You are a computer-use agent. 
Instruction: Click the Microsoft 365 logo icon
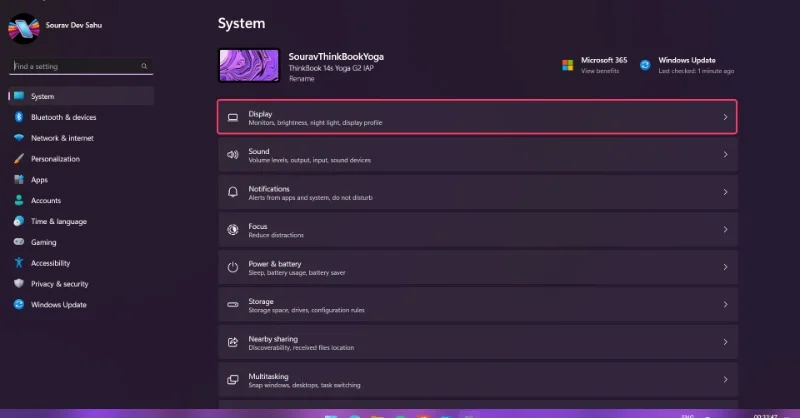567,65
